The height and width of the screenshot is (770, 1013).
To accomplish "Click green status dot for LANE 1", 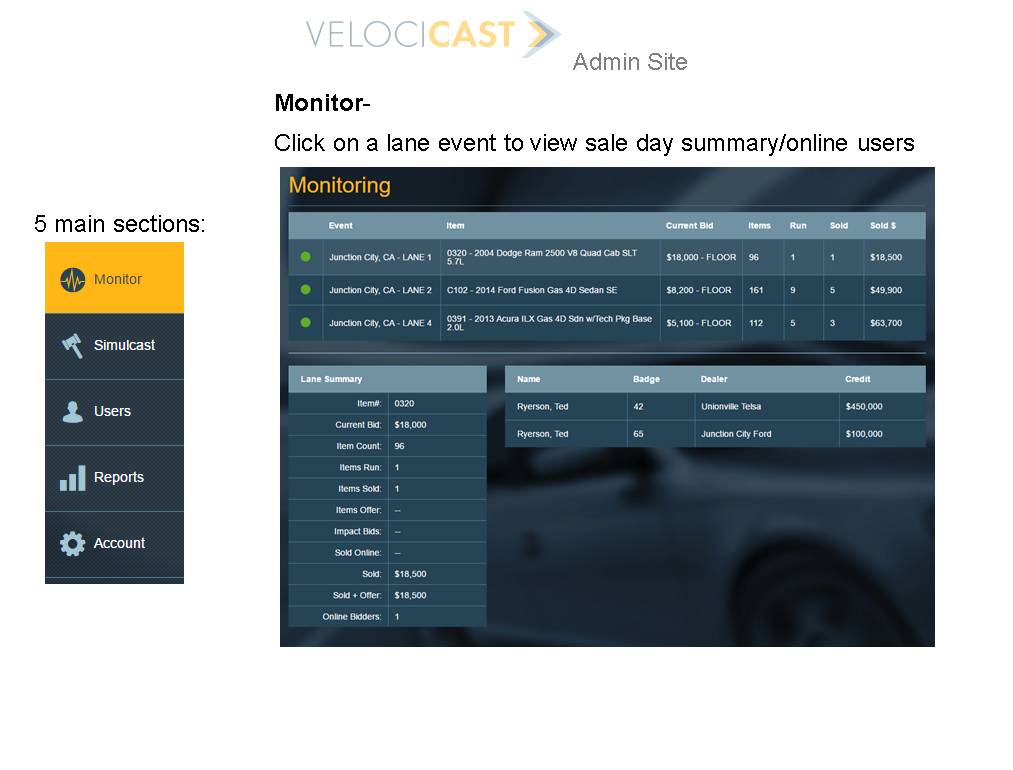I will (x=306, y=256).
